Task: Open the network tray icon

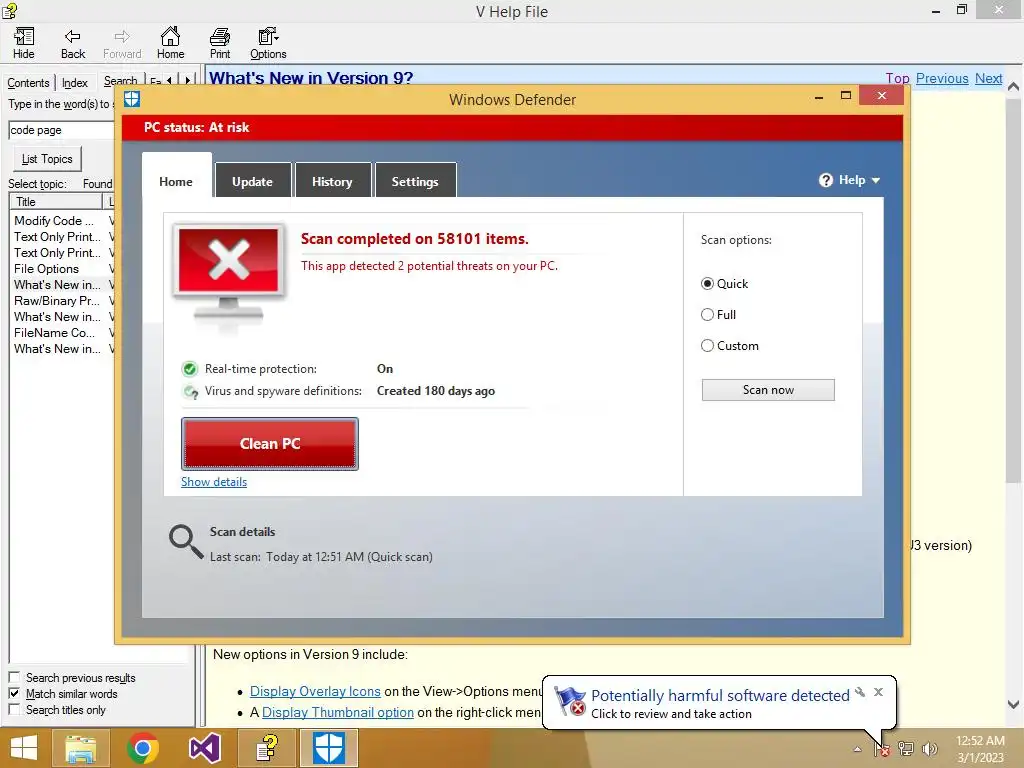Action: pyautogui.click(x=906, y=749)
